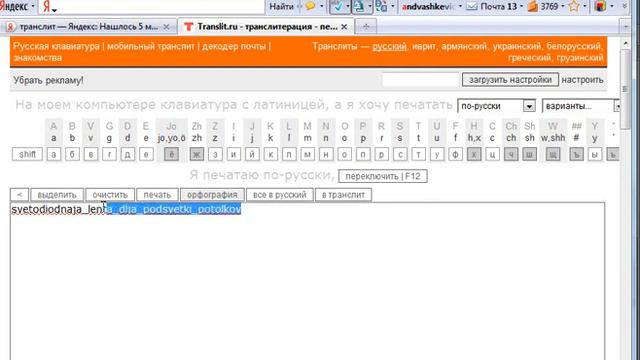
Task: Click the Cyrillic д virtual key
Action: (x=127, y=154)
